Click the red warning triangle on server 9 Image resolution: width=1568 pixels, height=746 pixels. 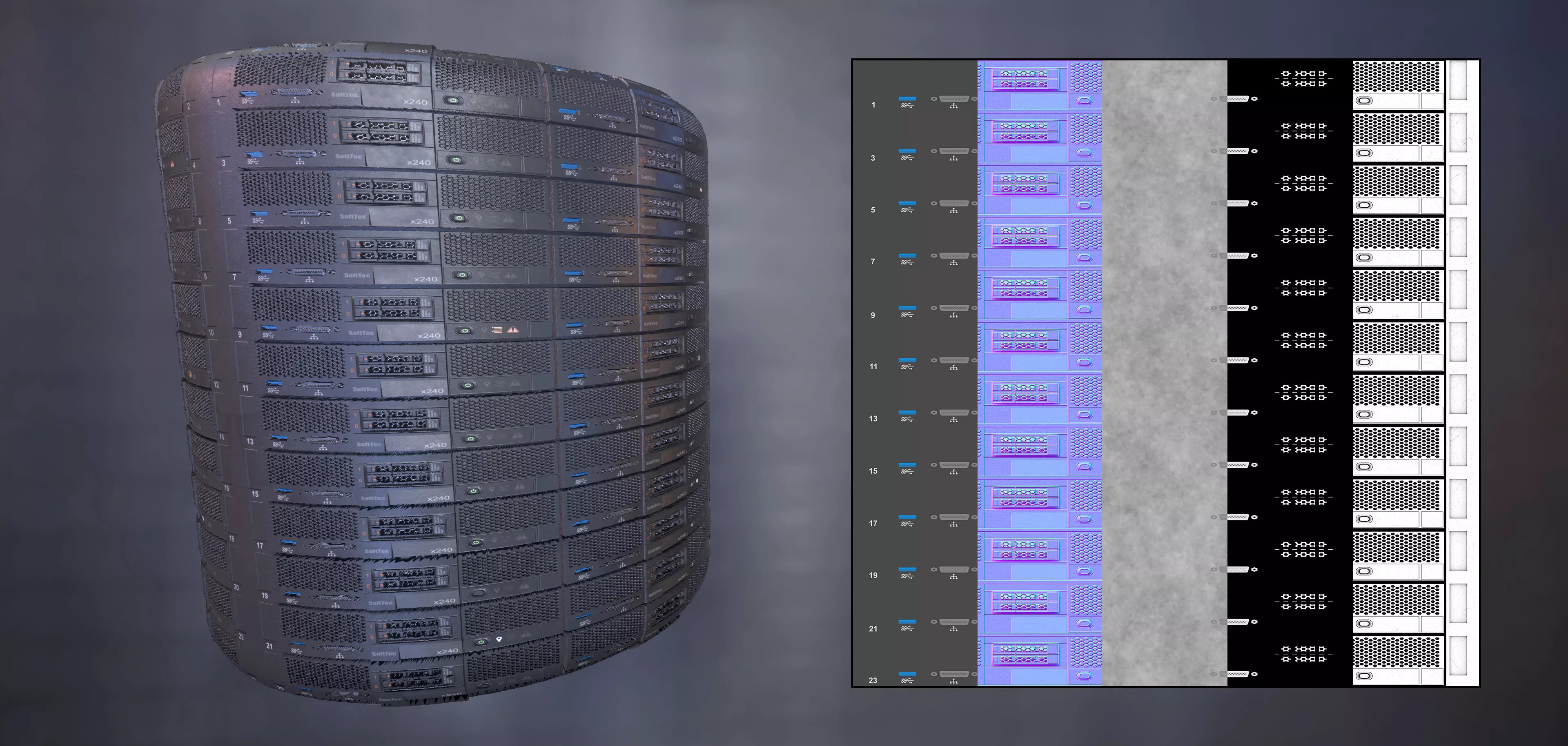click(x=513, y=330)
